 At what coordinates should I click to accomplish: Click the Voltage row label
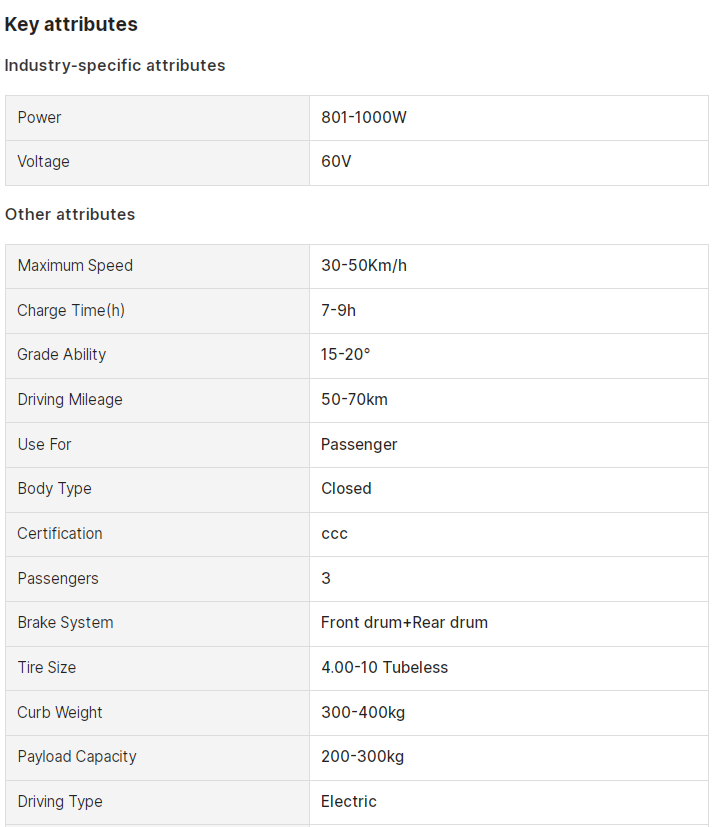point(43,161)
